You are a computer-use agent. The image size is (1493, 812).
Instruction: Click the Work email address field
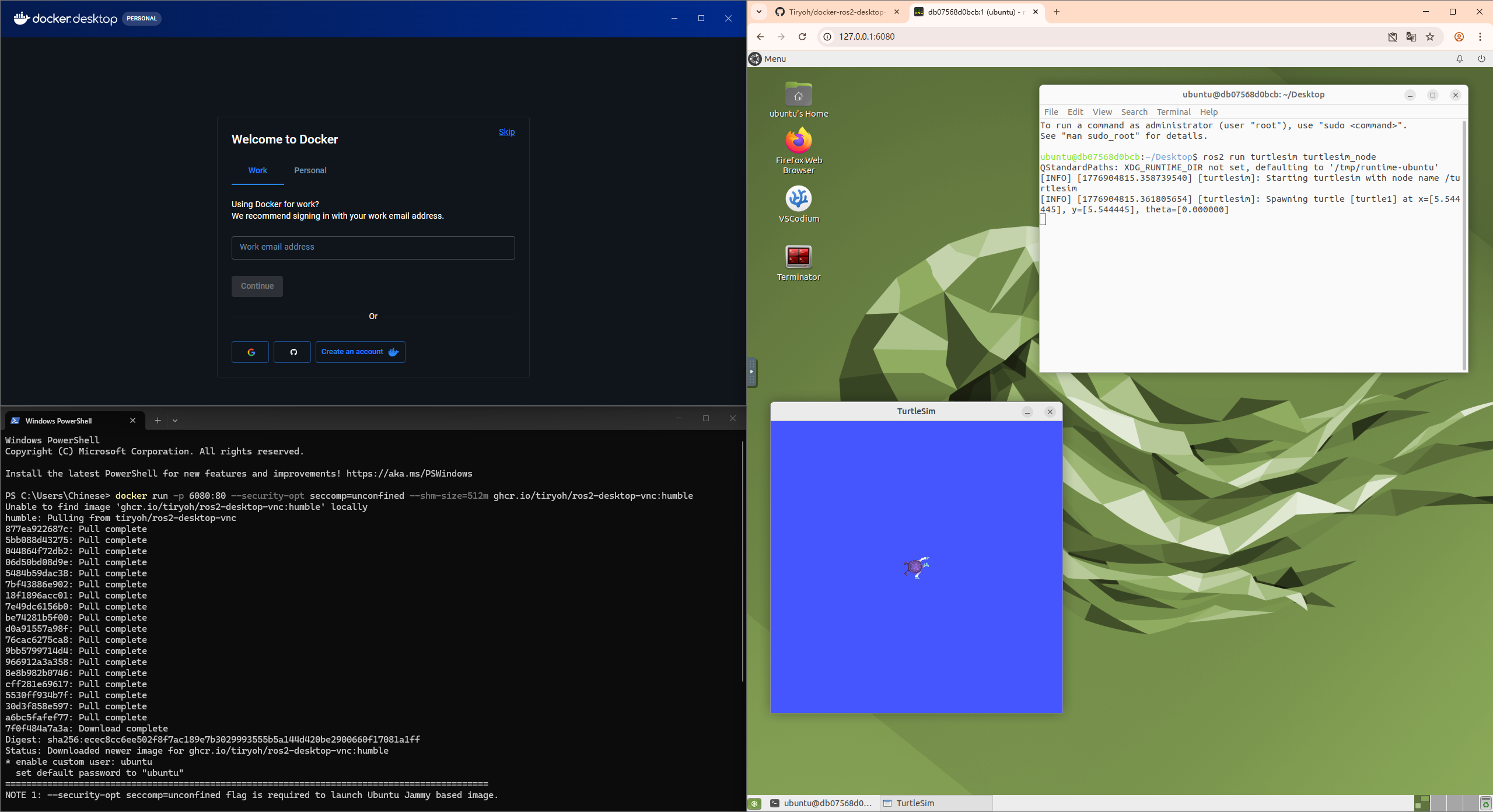coord(373,247)
